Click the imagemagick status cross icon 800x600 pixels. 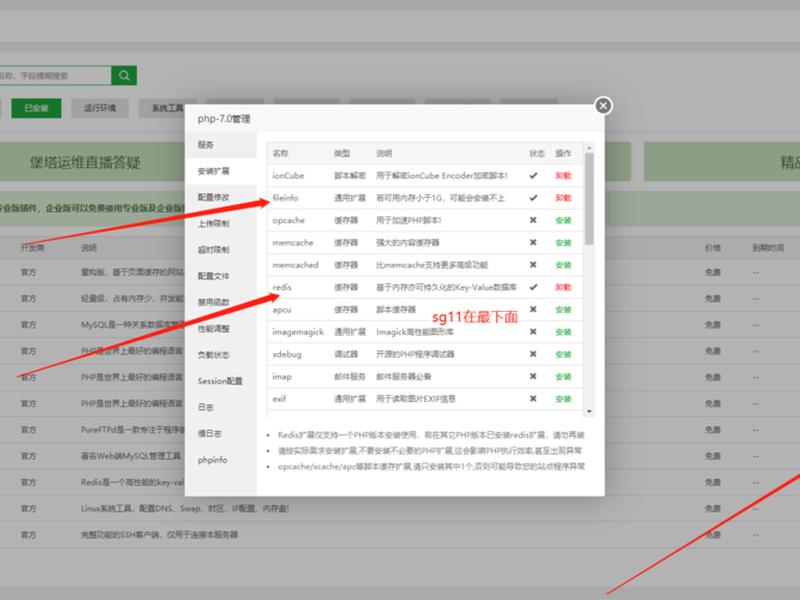533,332
